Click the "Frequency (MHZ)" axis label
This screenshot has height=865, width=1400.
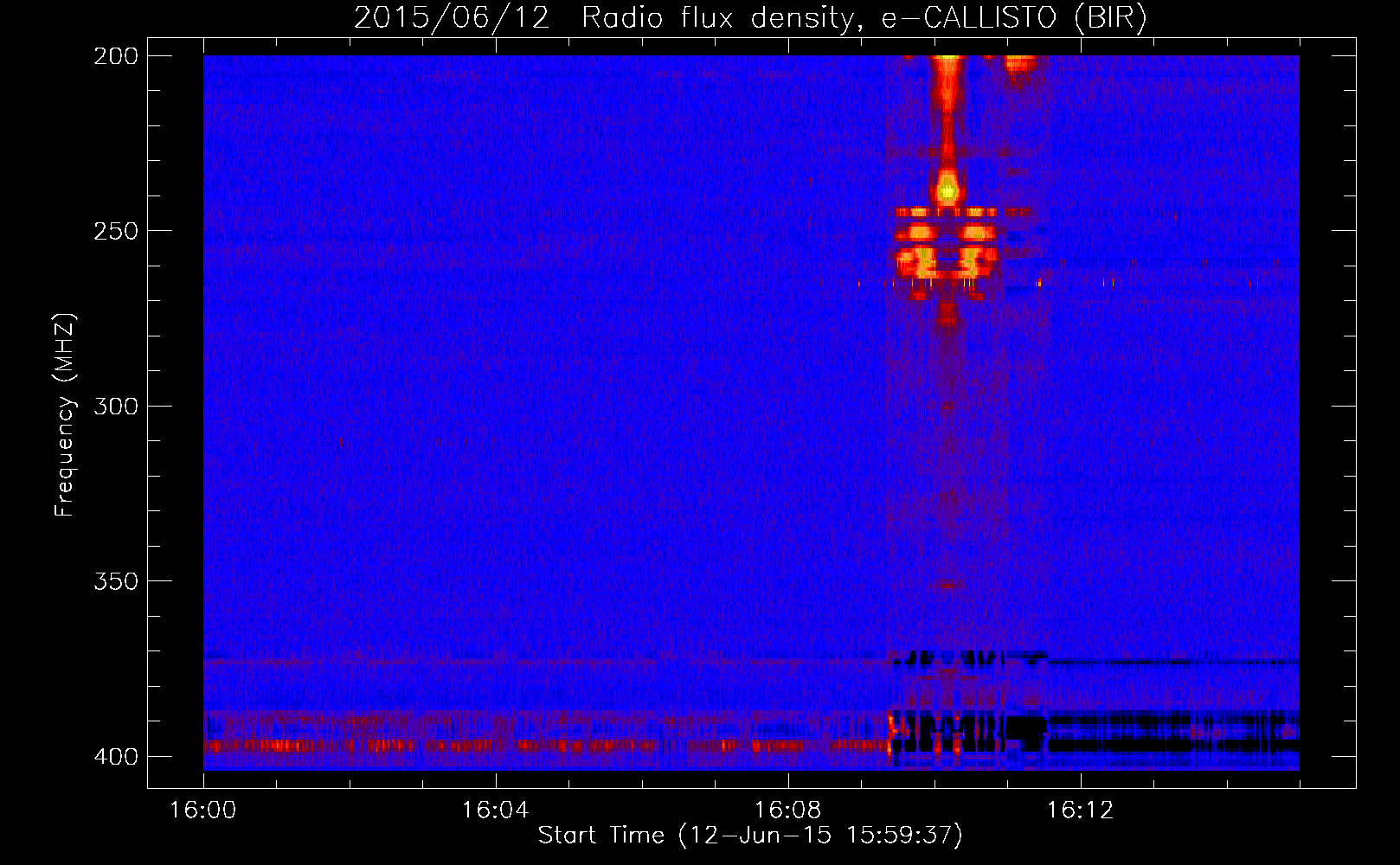[x=65, y=415]
